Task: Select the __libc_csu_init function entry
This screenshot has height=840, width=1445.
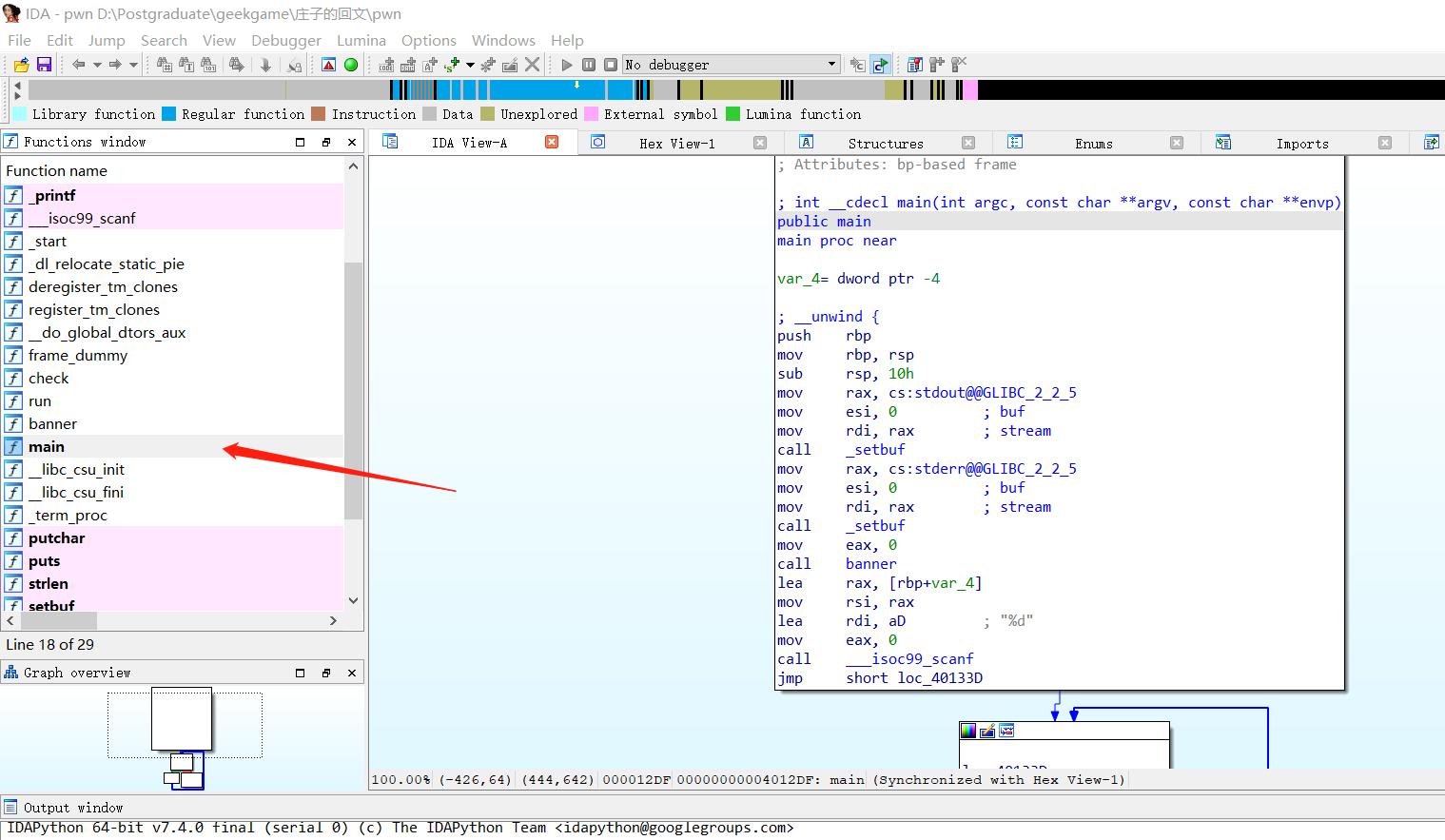Action: point(172,469)
